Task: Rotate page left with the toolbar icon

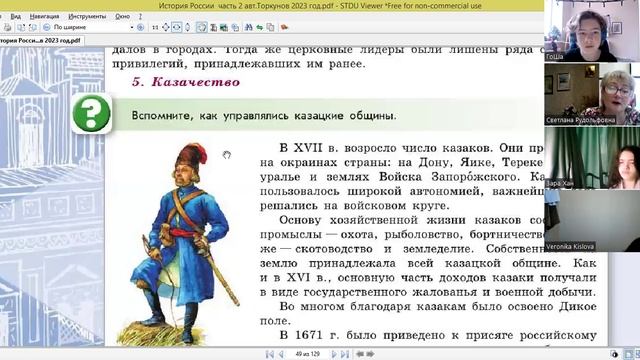Action: pos(21,27)
